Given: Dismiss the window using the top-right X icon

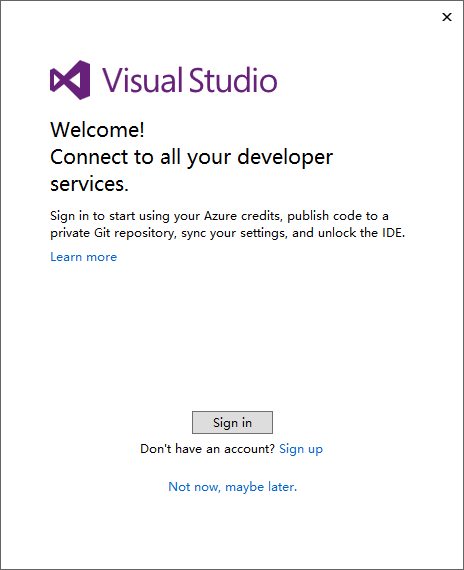Looking at the screenshot, I should pyautogui.click(x=447, y=17).
